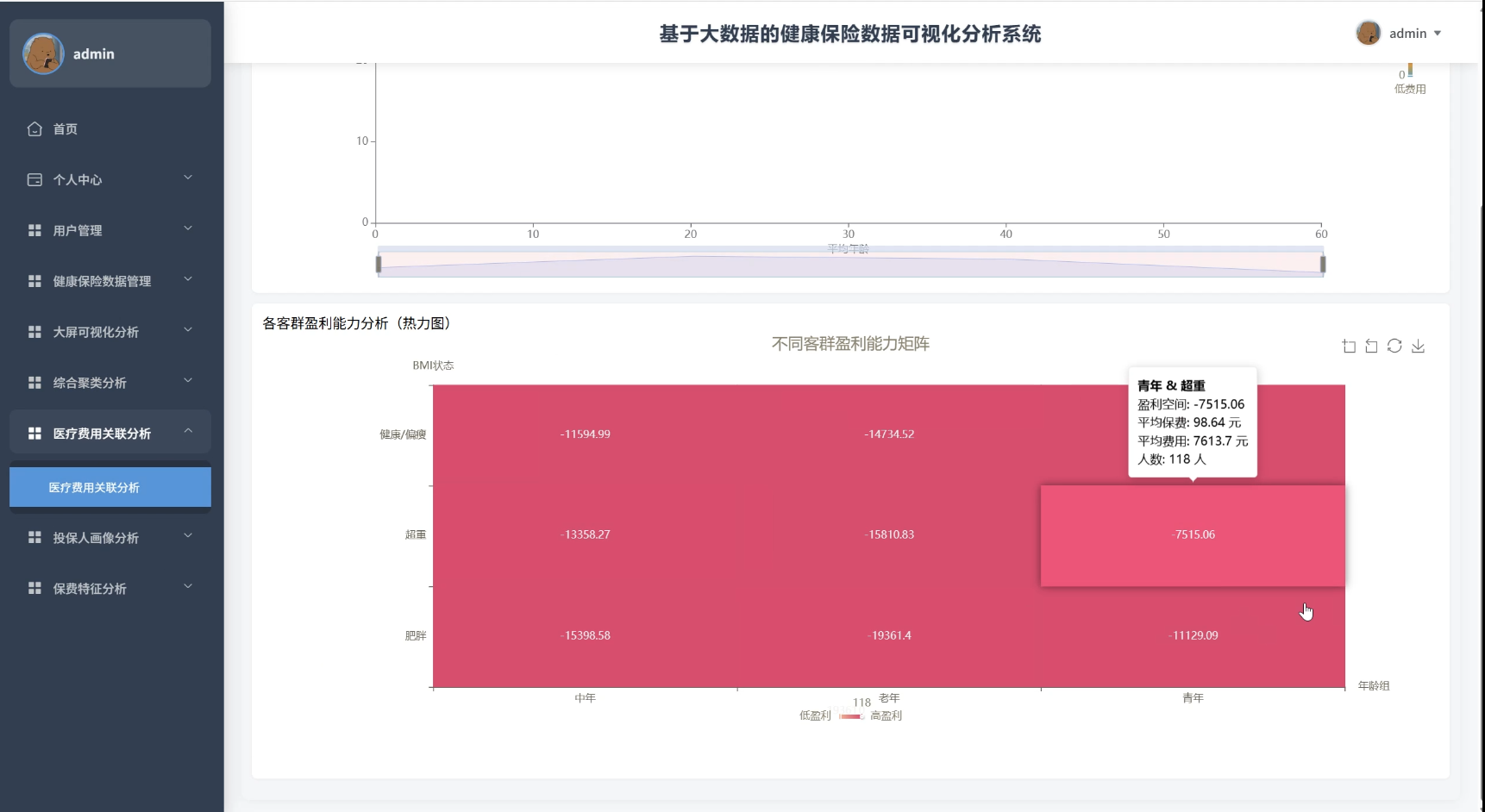Screen dimensions: 1485x812
Task: Click the 青年 x-axis label
Action: point(1194,698)
